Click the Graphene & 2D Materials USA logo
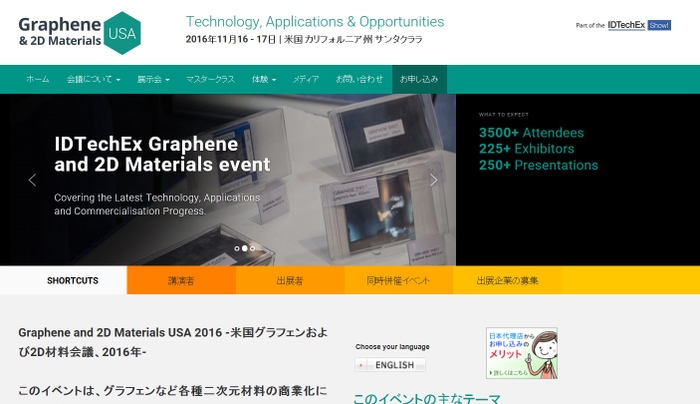Viewport: 700px width, 404px height. pos(79,33)
